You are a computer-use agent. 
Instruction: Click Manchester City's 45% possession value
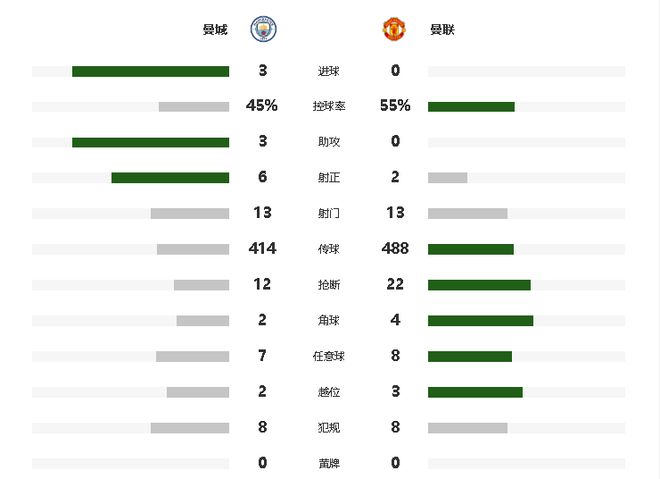261,105
